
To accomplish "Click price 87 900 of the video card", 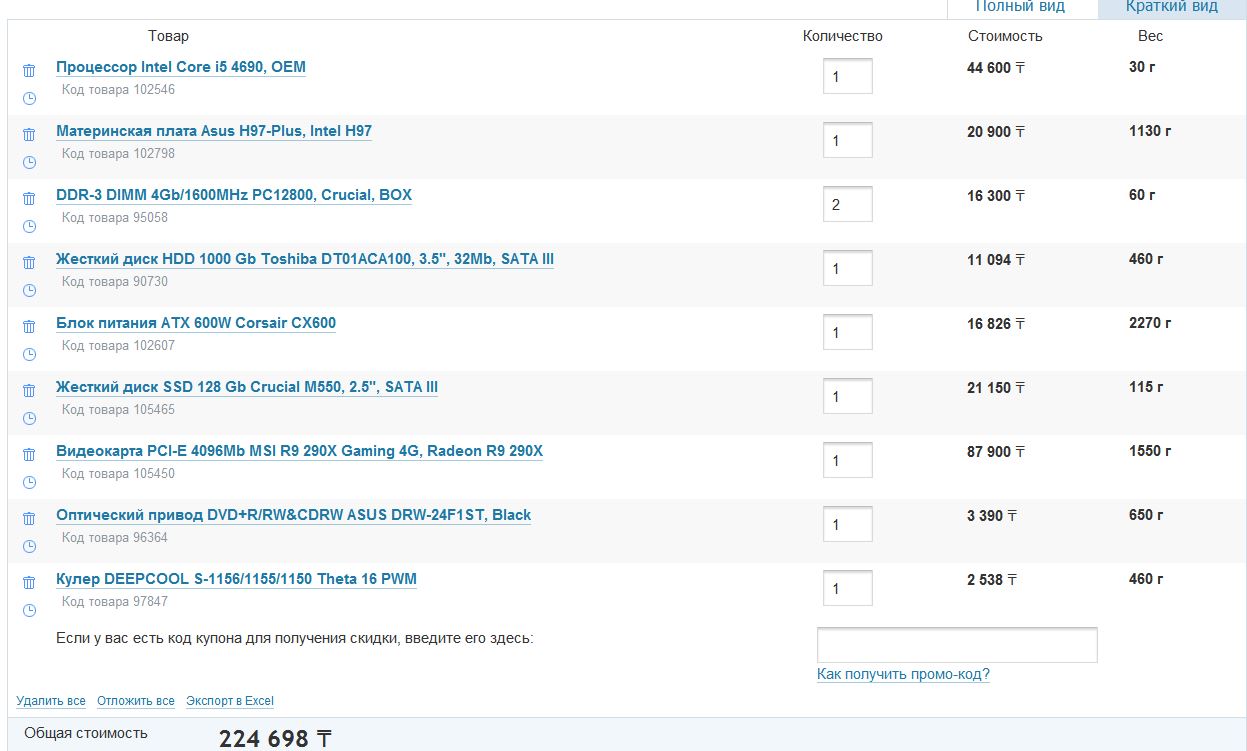I will (x=996, y=452).
